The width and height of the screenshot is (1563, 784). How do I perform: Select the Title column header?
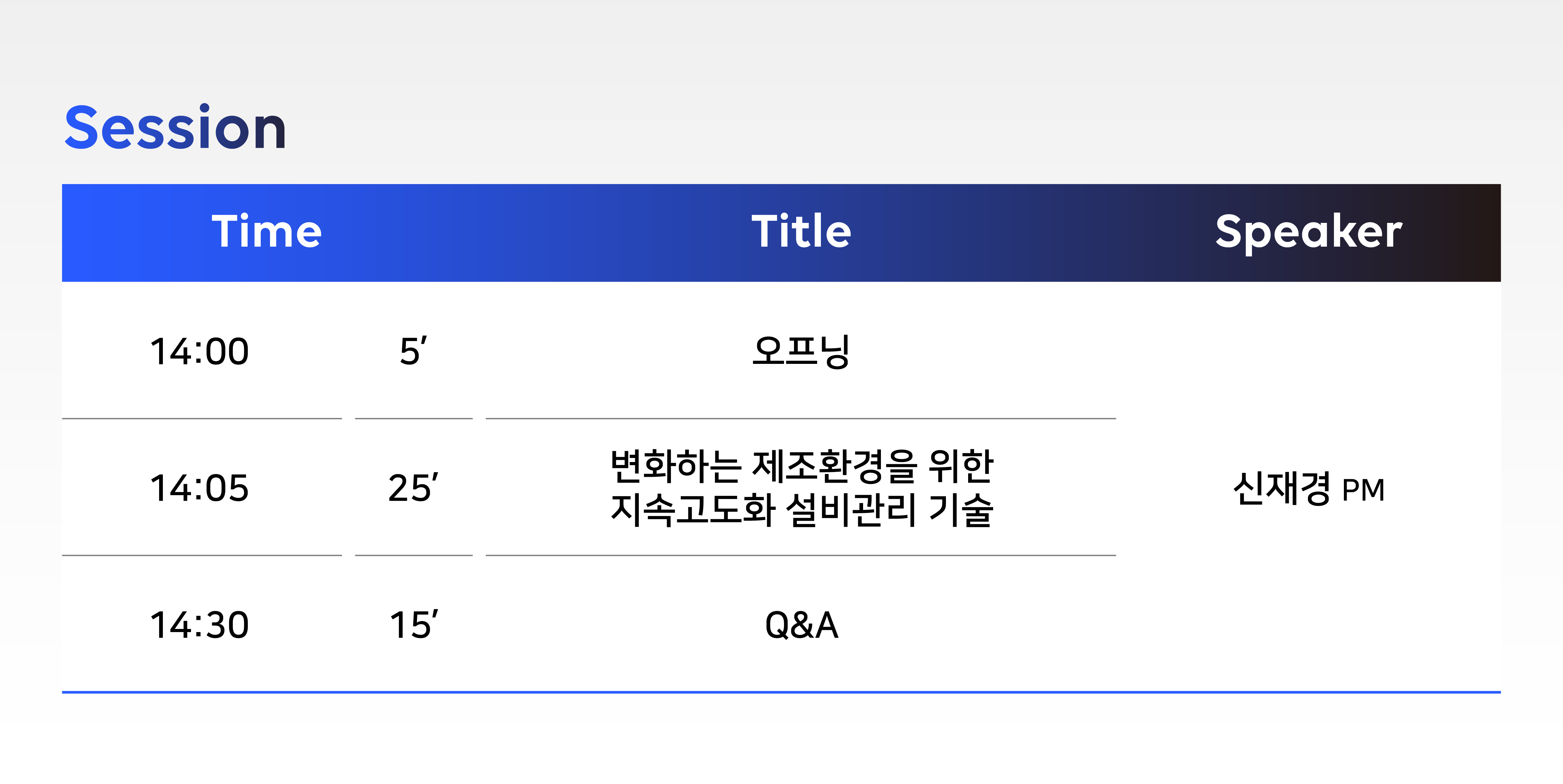coord(801,231)
